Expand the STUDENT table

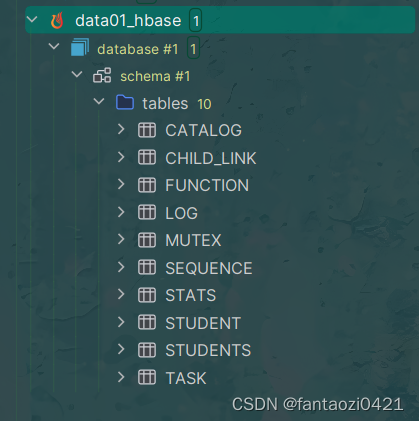(121, 322)
